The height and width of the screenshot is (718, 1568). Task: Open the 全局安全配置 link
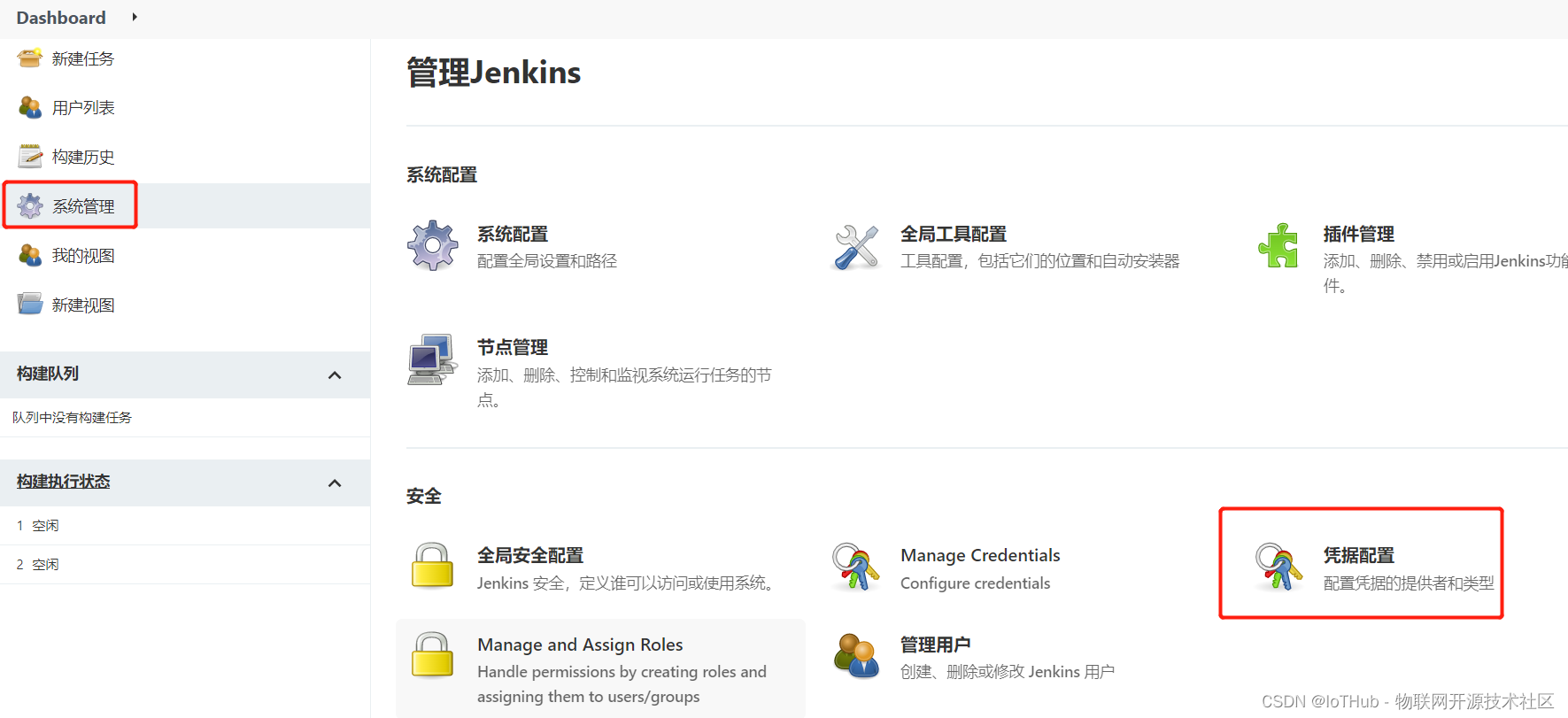530,556
